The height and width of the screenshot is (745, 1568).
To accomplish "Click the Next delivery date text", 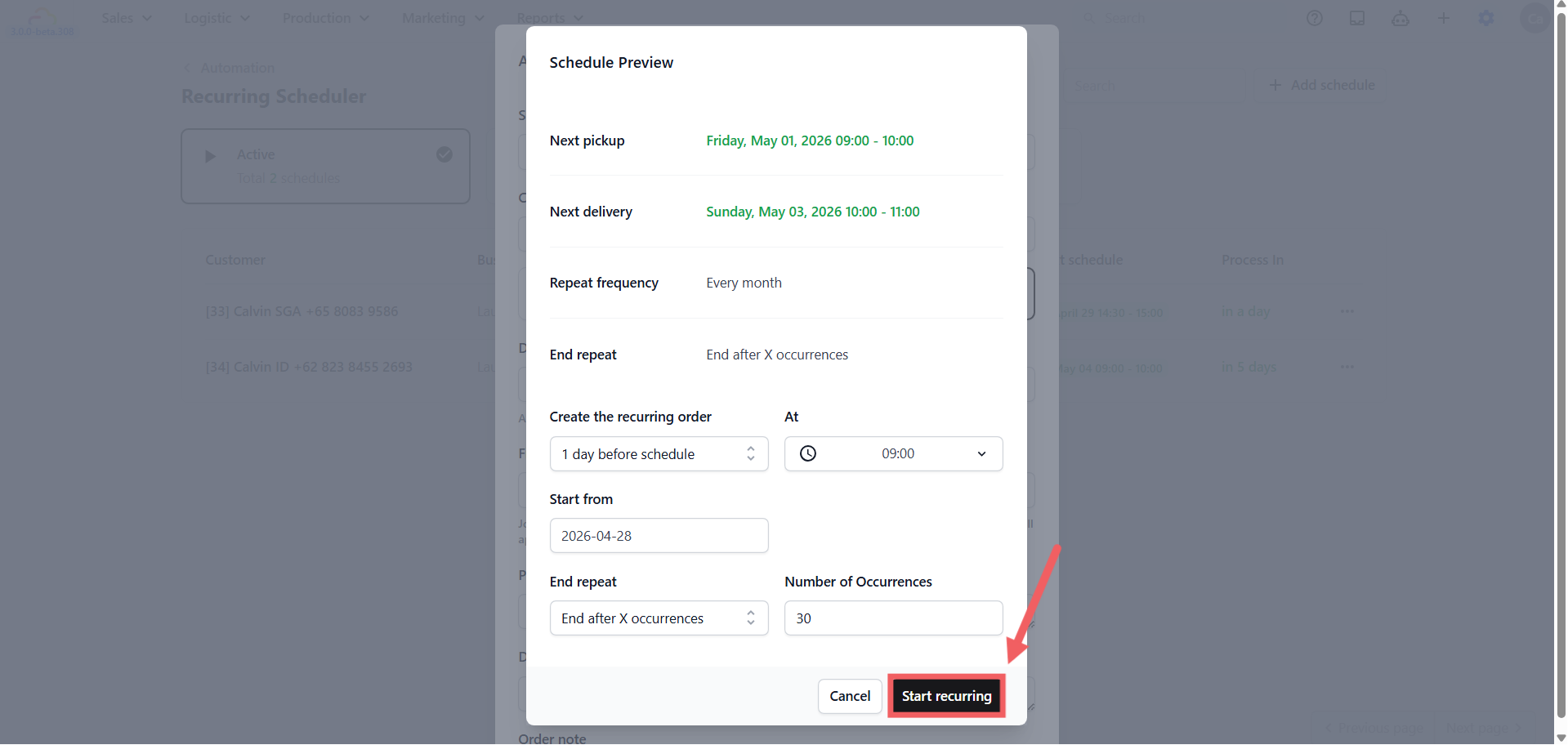I will (813, 212).
